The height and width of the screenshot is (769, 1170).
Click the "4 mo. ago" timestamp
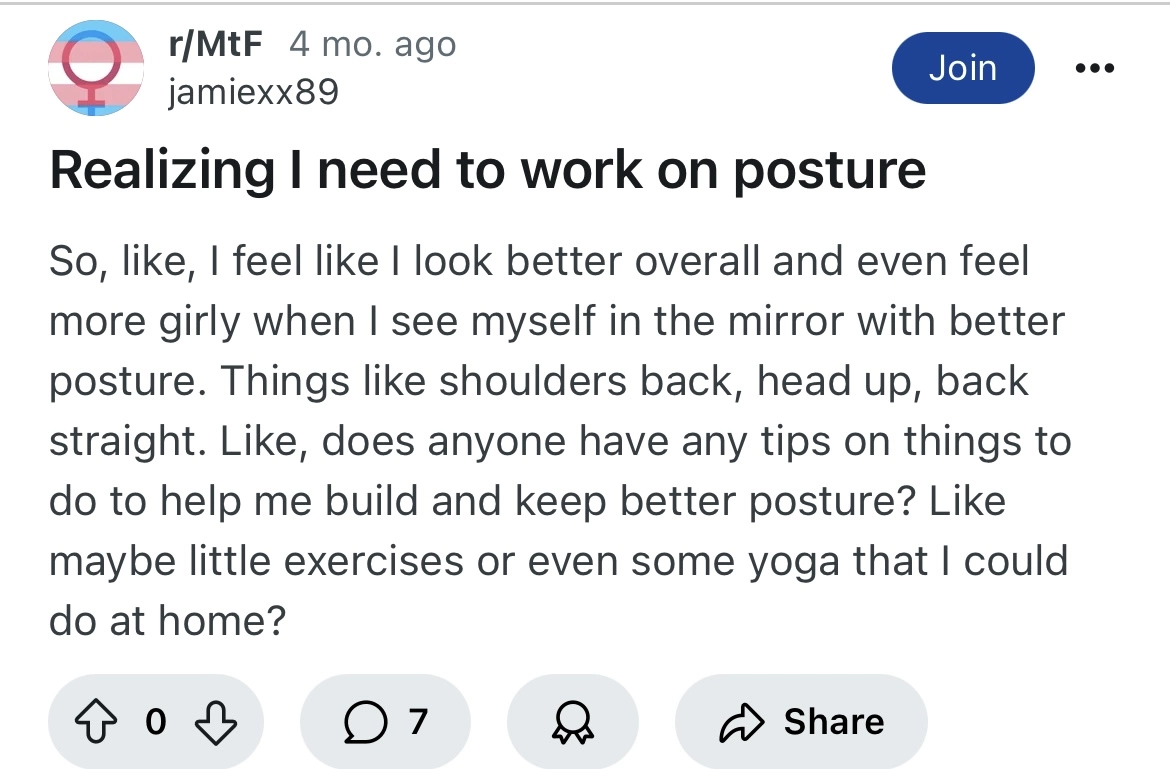(372, 45)
